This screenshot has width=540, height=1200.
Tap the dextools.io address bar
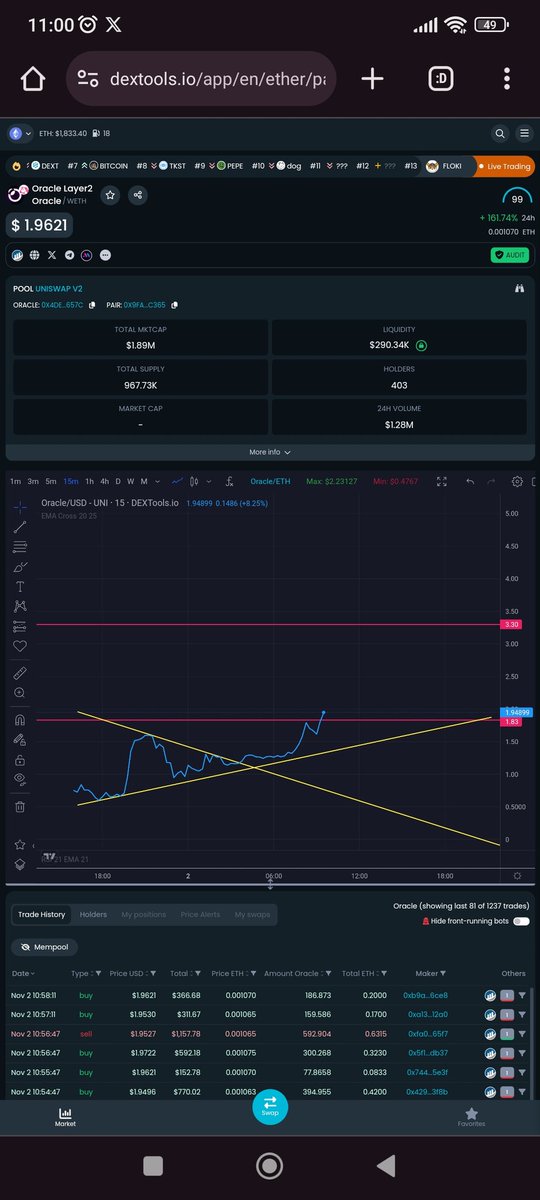pos(199,79)
